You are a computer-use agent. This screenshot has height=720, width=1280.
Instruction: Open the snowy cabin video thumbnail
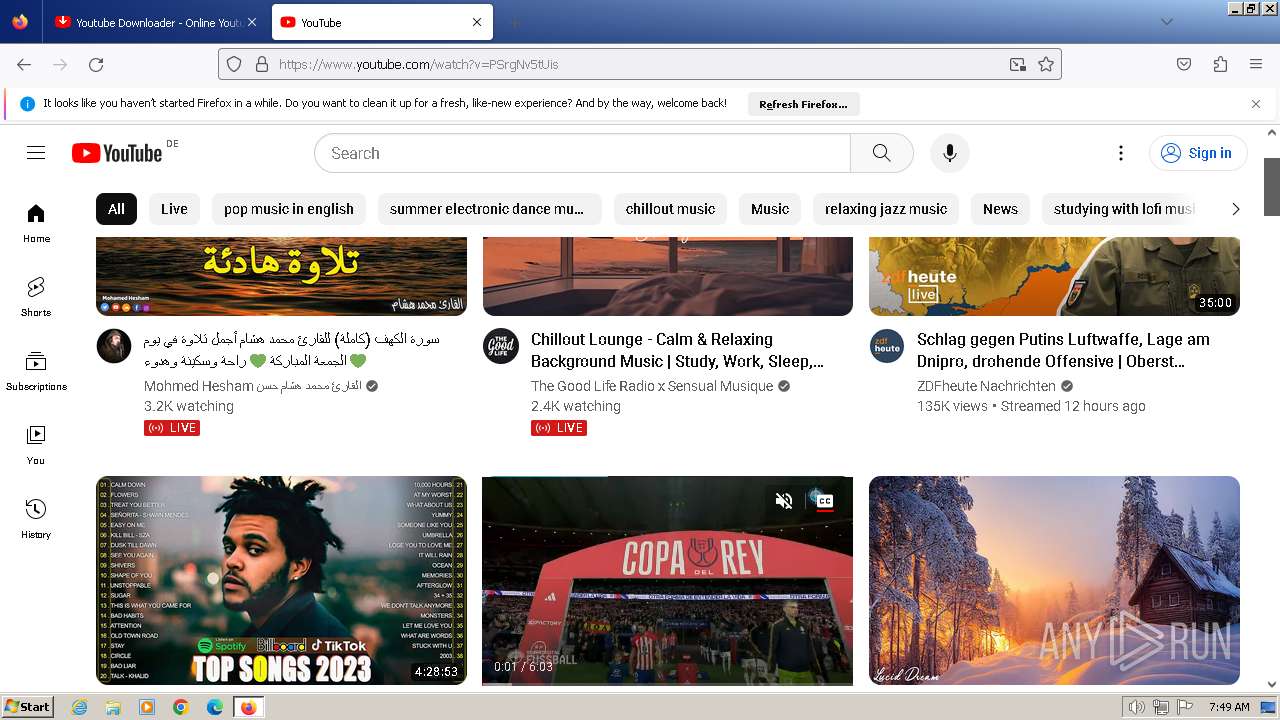tap(1054, 580)
